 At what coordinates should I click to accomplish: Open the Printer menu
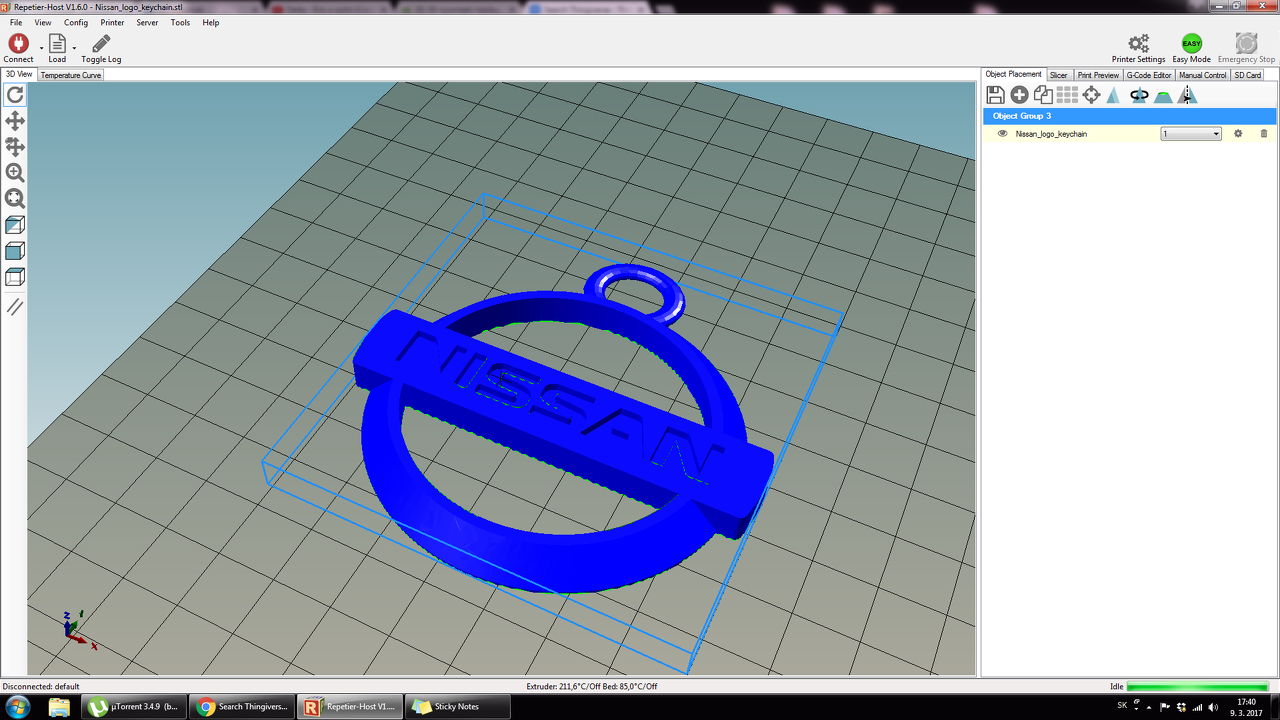[x=112, y=22]
